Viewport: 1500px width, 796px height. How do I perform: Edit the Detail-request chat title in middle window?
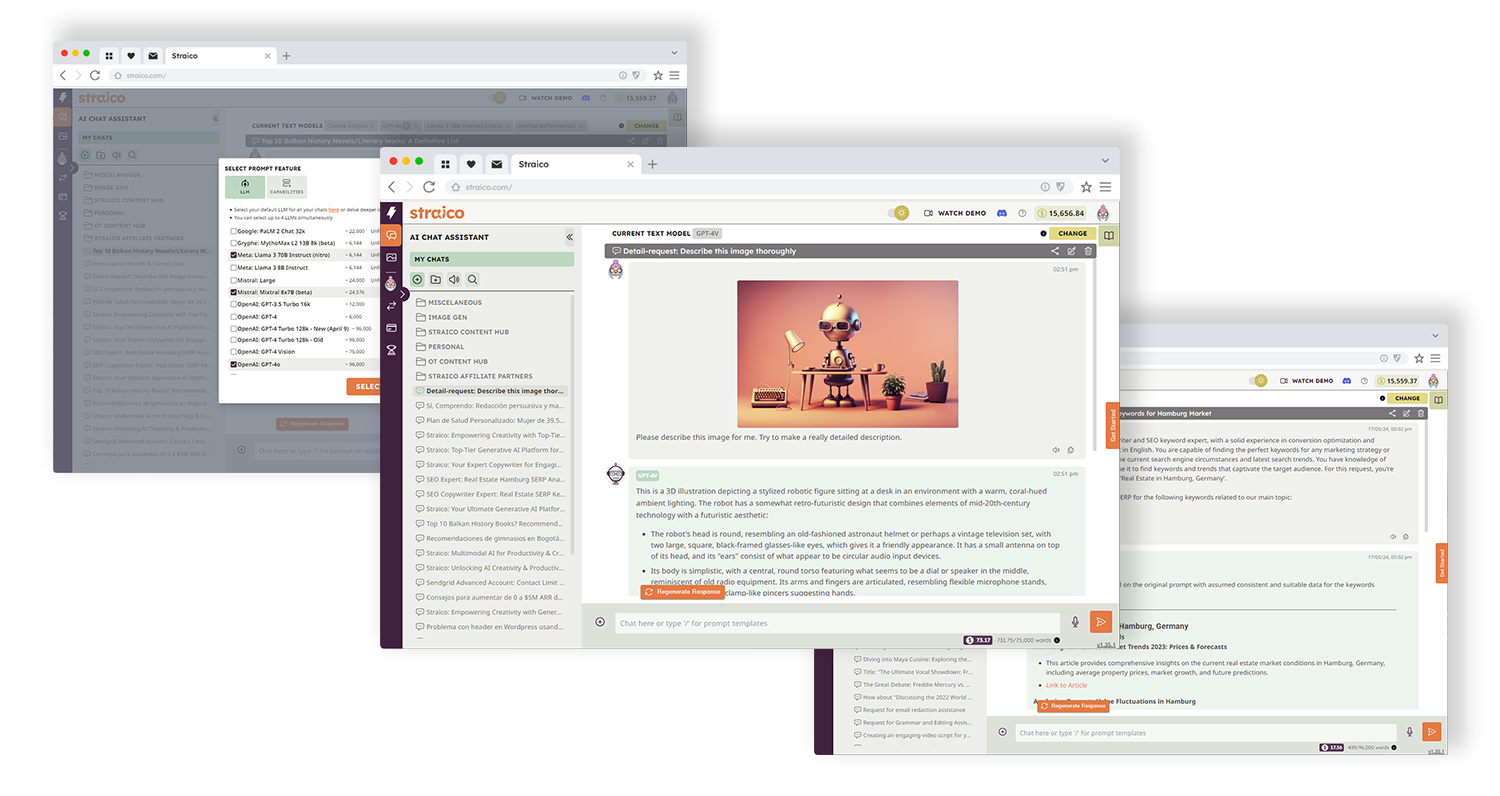pyautogui.click(x=1071, y=251)
